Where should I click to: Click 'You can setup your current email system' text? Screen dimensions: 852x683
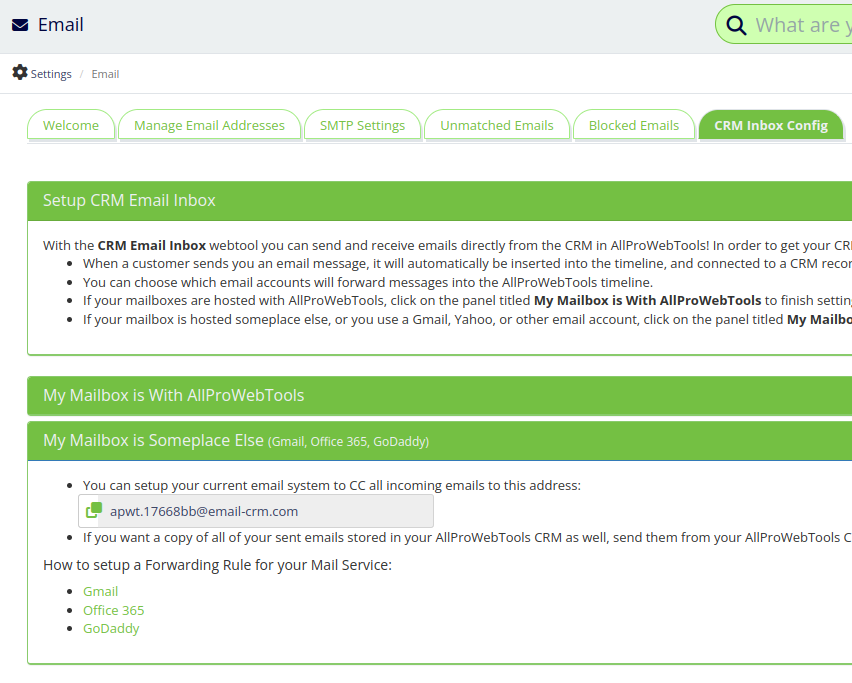click(x=331, y=485)
